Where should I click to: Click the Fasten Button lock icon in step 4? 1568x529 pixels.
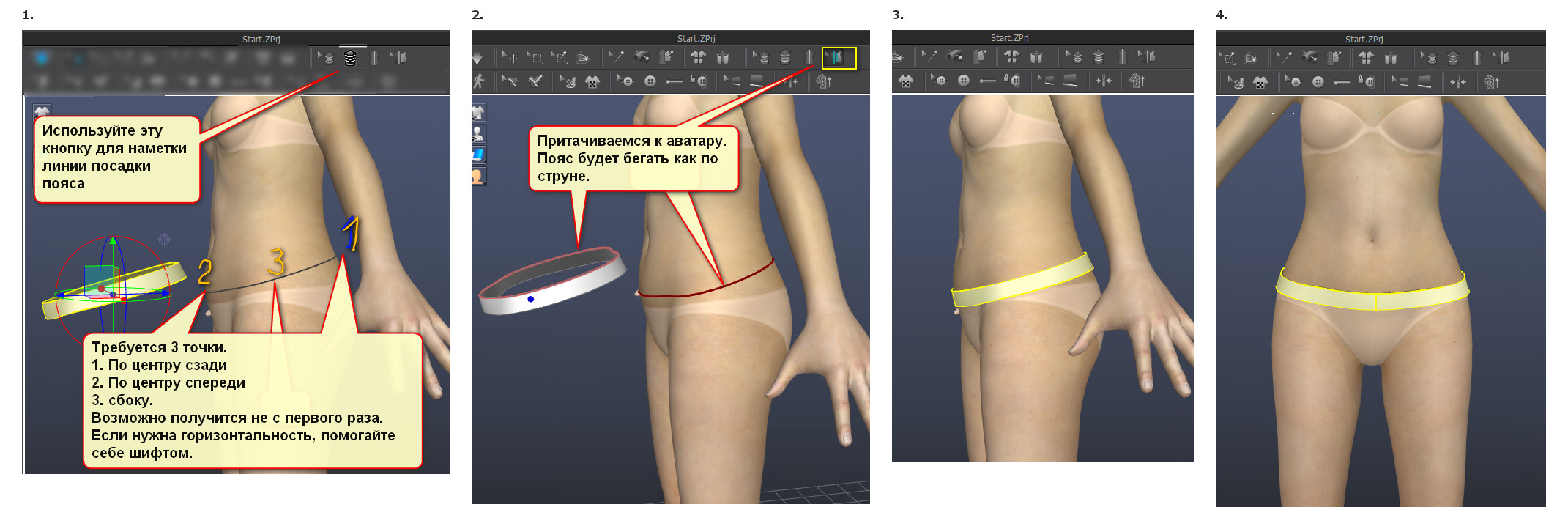[x=1367, y=82]
